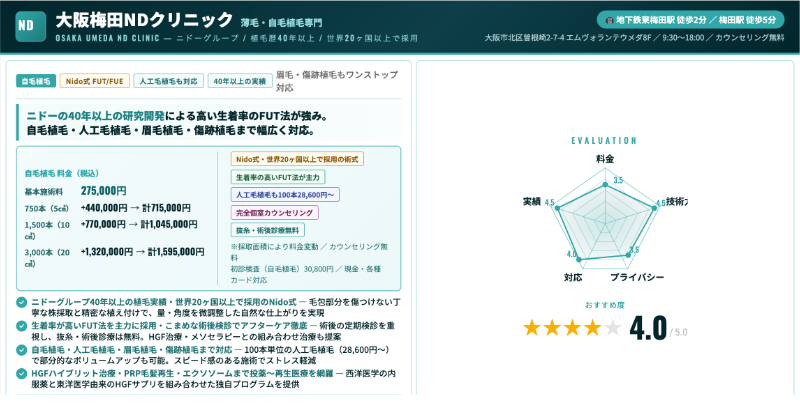Click checkmark icon beside ニドーグループ40年以上 bullet

[x=22, y=301]
